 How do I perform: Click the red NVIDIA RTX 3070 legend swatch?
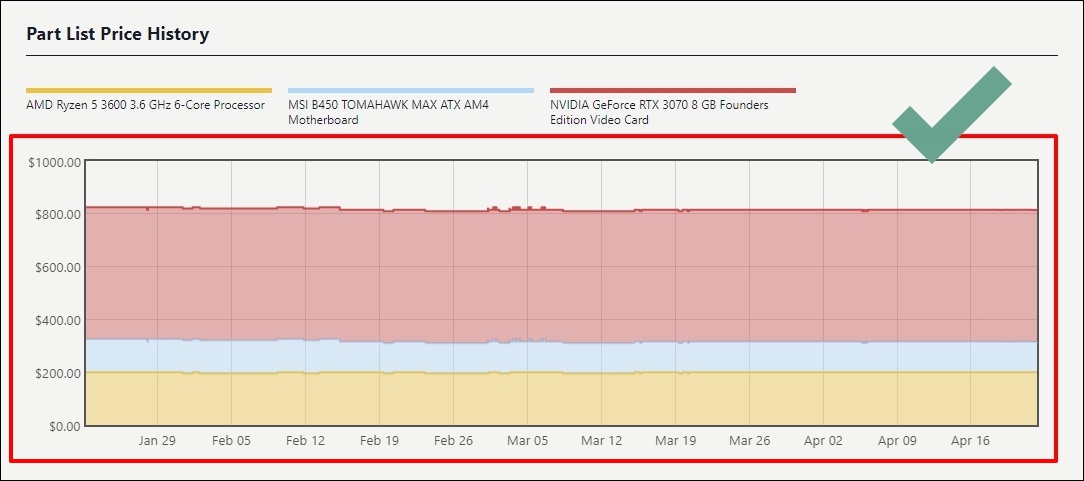(673, 91)
